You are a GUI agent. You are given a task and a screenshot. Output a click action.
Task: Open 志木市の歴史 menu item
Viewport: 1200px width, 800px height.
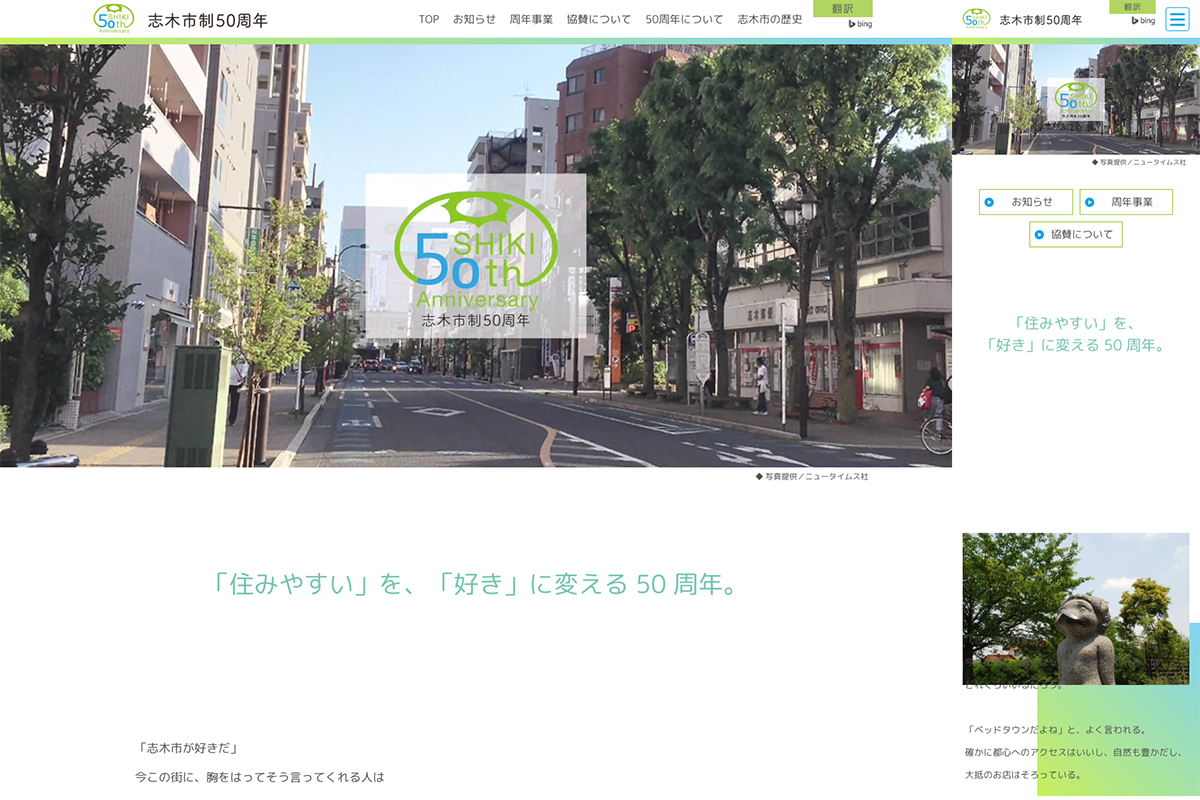tap(769, 20)
